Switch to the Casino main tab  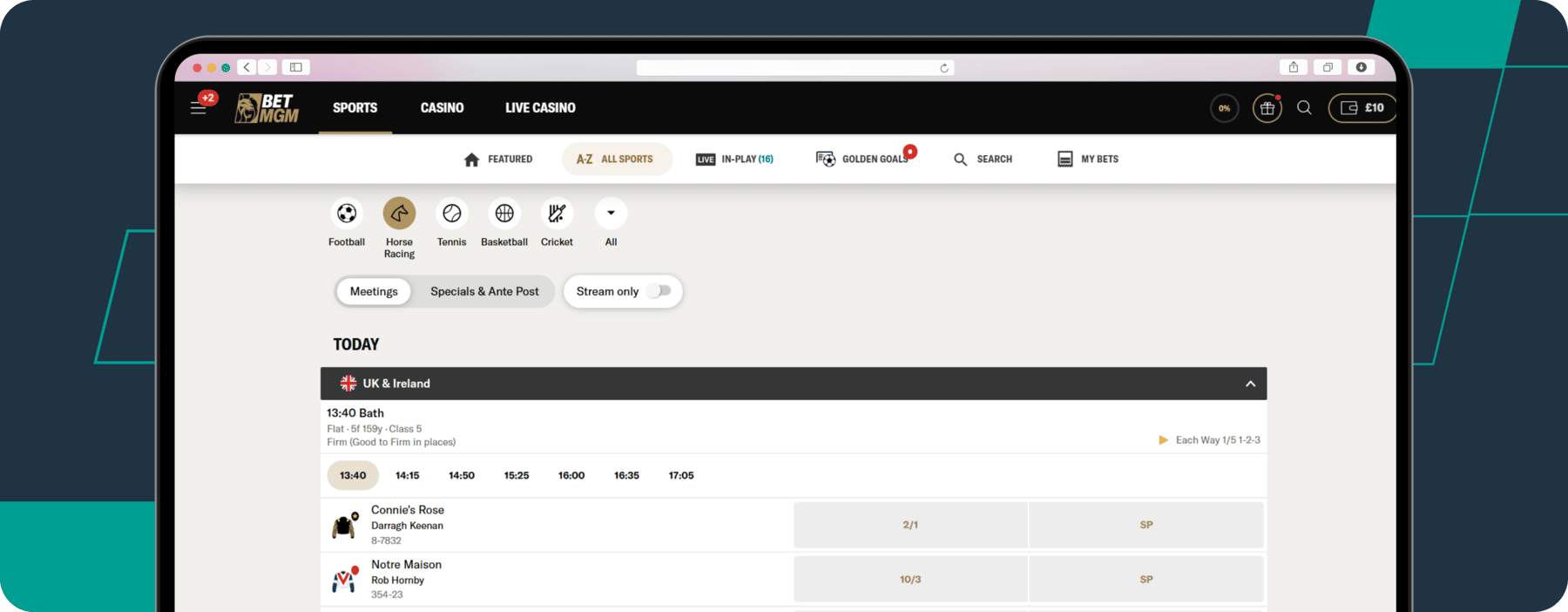442,108
